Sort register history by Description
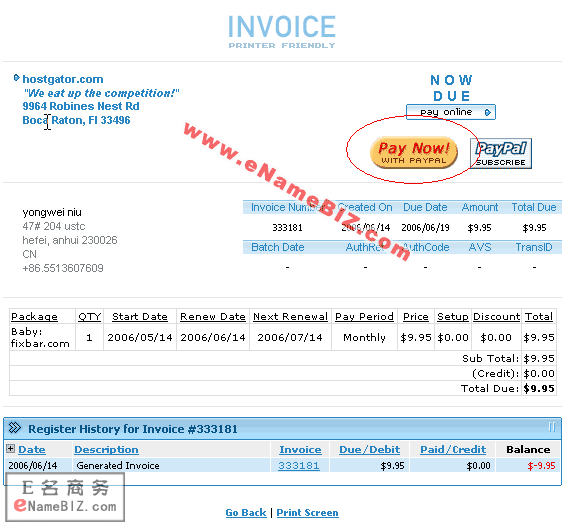 (106, 449)
